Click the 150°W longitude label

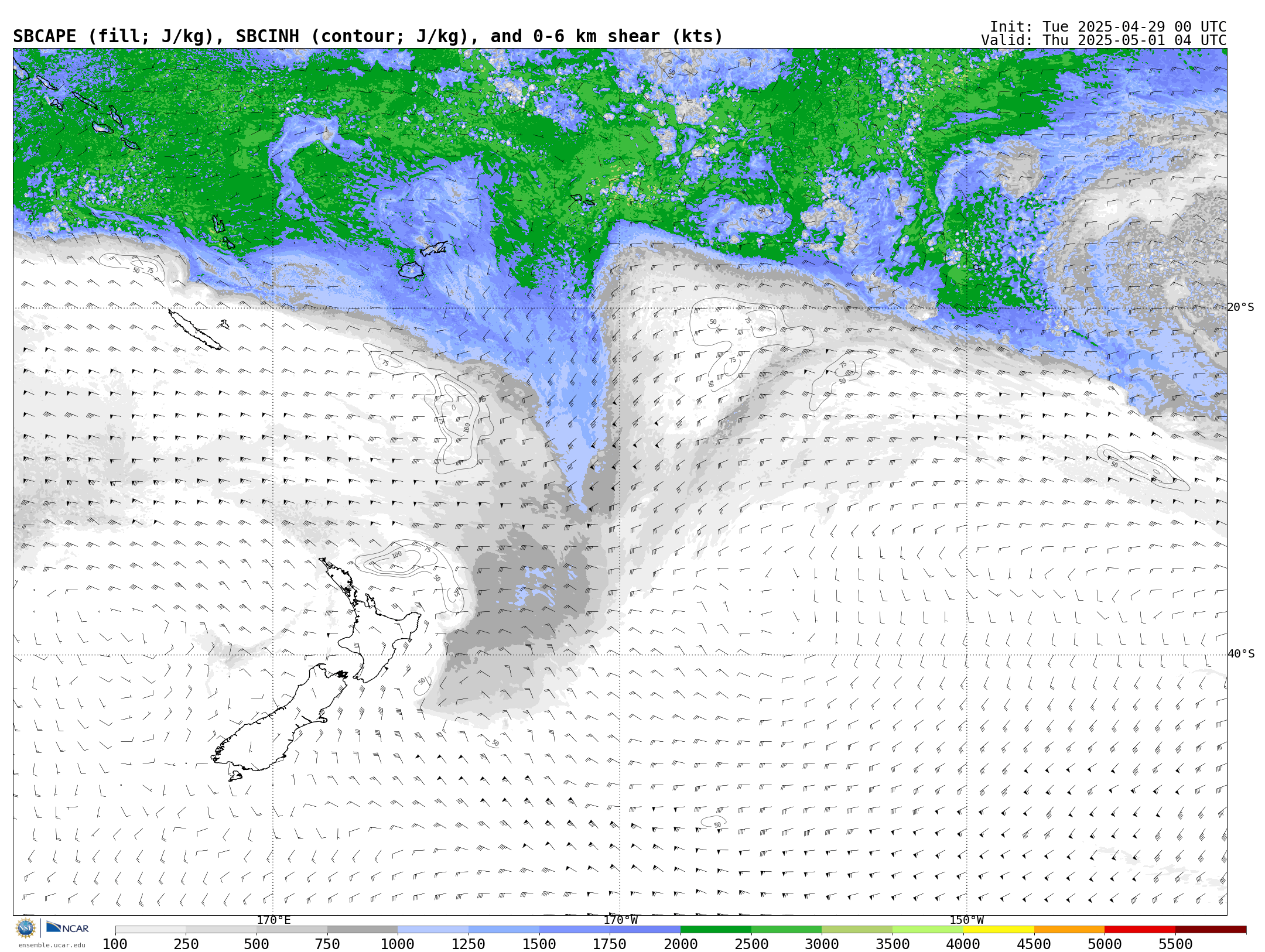pyautogui.click(x=967, y=920)
